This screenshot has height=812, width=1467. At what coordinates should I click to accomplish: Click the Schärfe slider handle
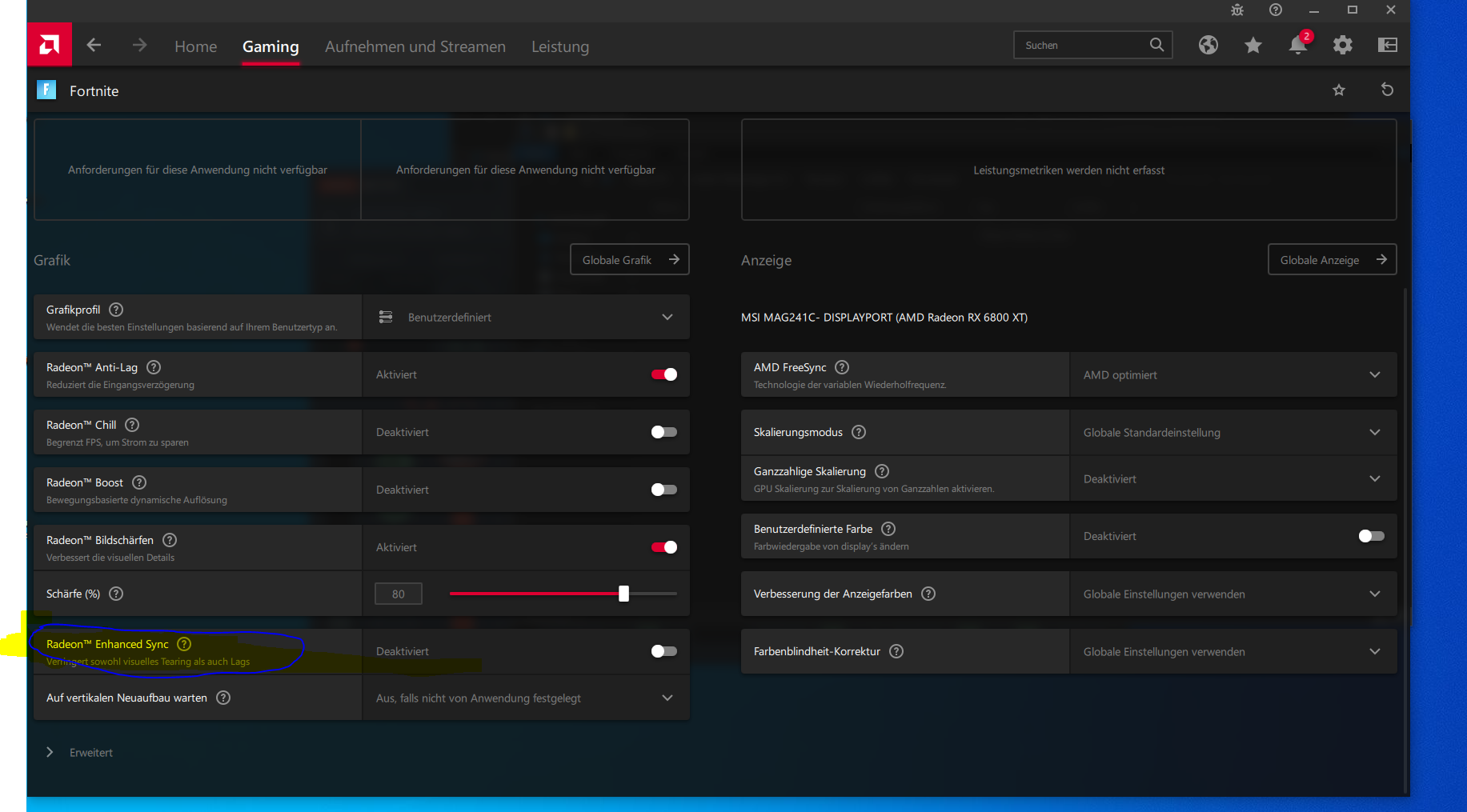pyautogui.click(x=623, y=594)
